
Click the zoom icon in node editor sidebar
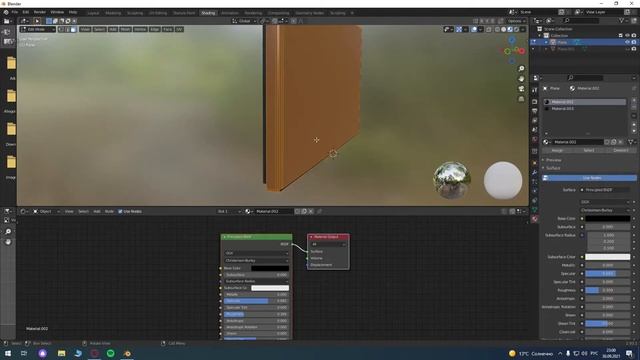click(8, 231)
